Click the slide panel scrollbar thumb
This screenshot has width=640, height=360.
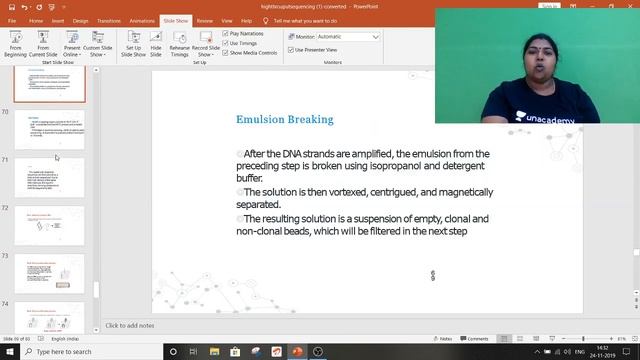click(x=96, y=290)
